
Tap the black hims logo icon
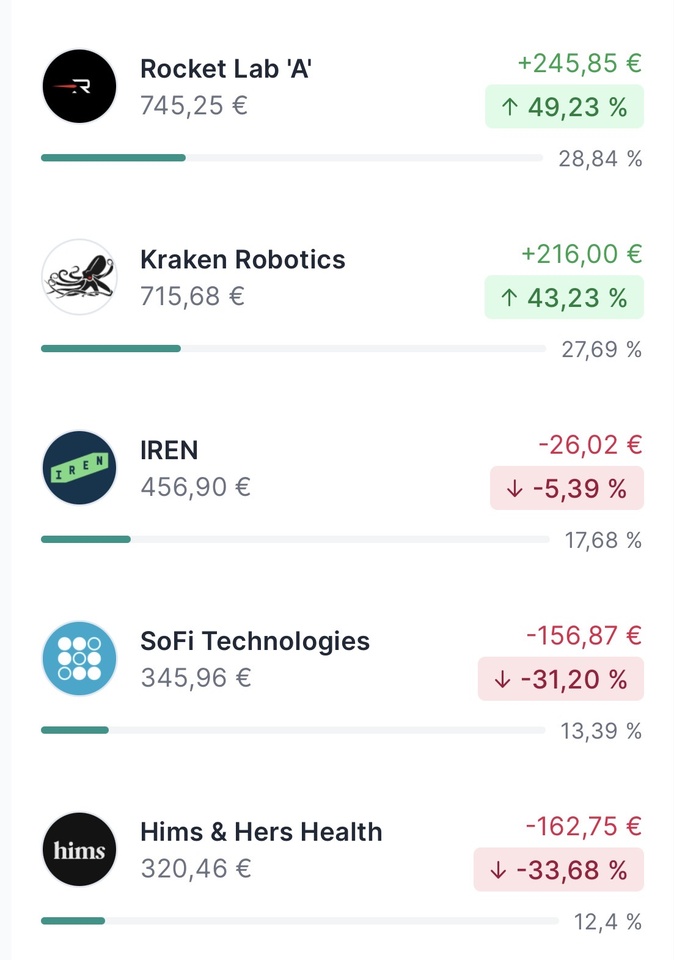tap(79, 850)
